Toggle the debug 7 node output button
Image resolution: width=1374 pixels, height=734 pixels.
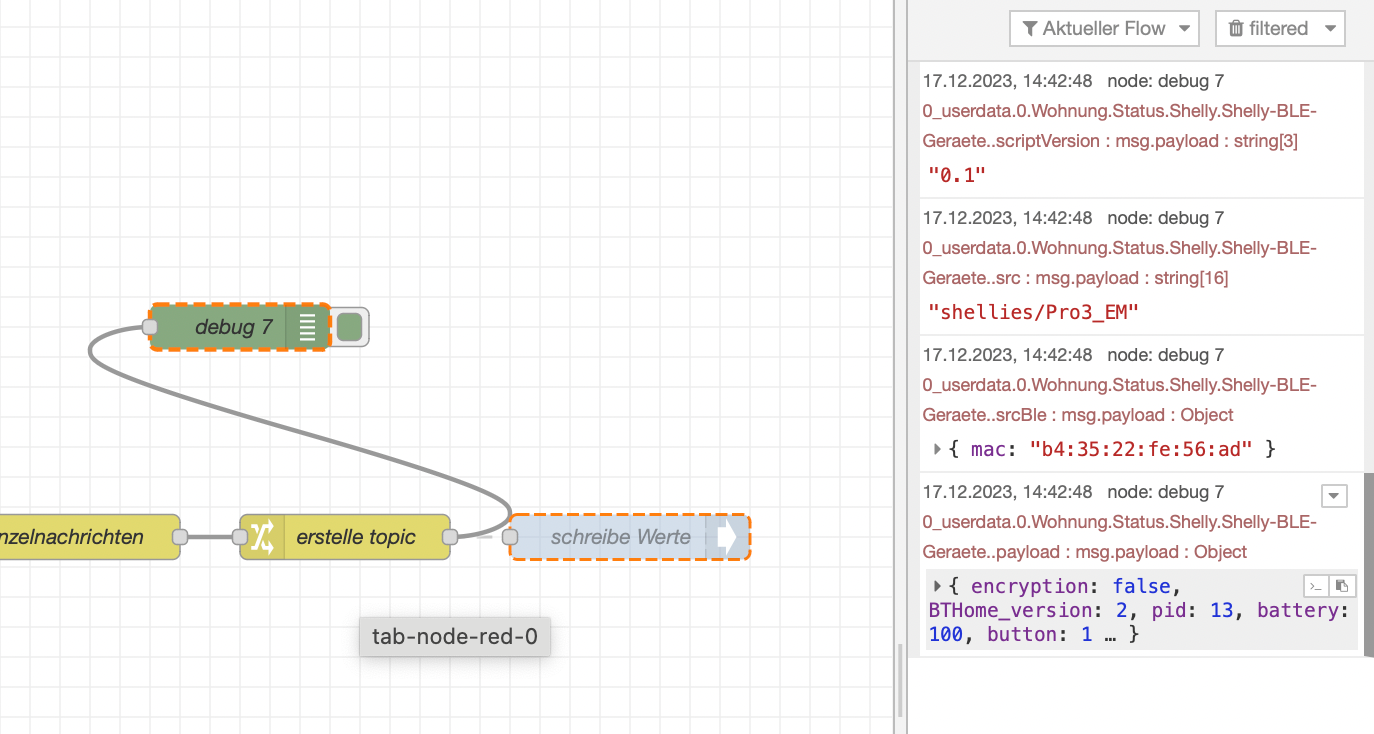click(x=349, y=327)
